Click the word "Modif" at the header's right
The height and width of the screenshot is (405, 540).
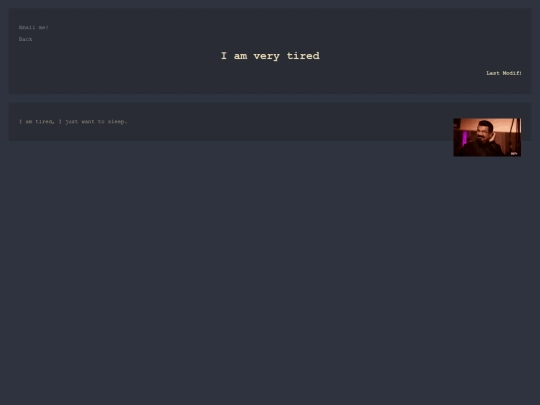511,73
